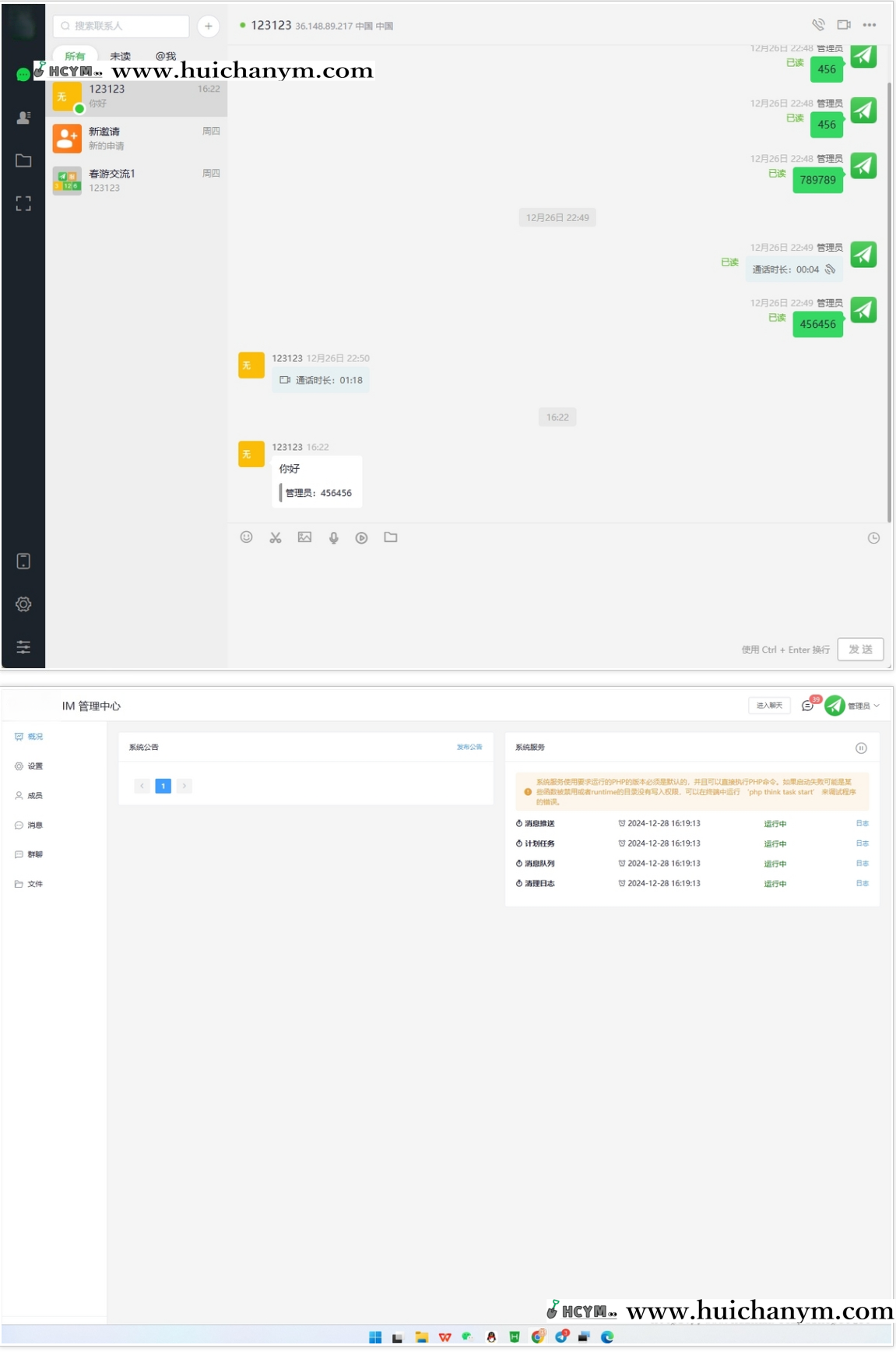The width and height of the screenshot is (896, 1352).
Task: Click the video play icon in toolbar
Action: coord(361,537)
